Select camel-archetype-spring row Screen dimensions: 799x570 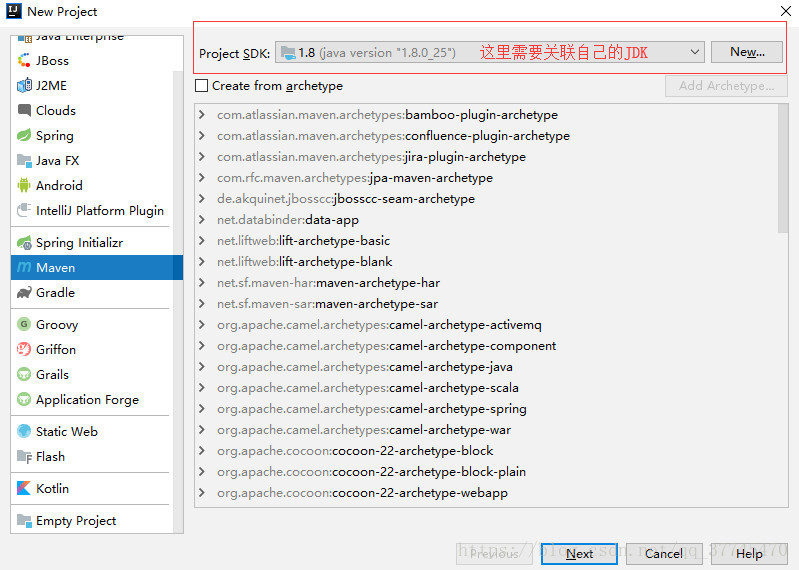point(486,409)
